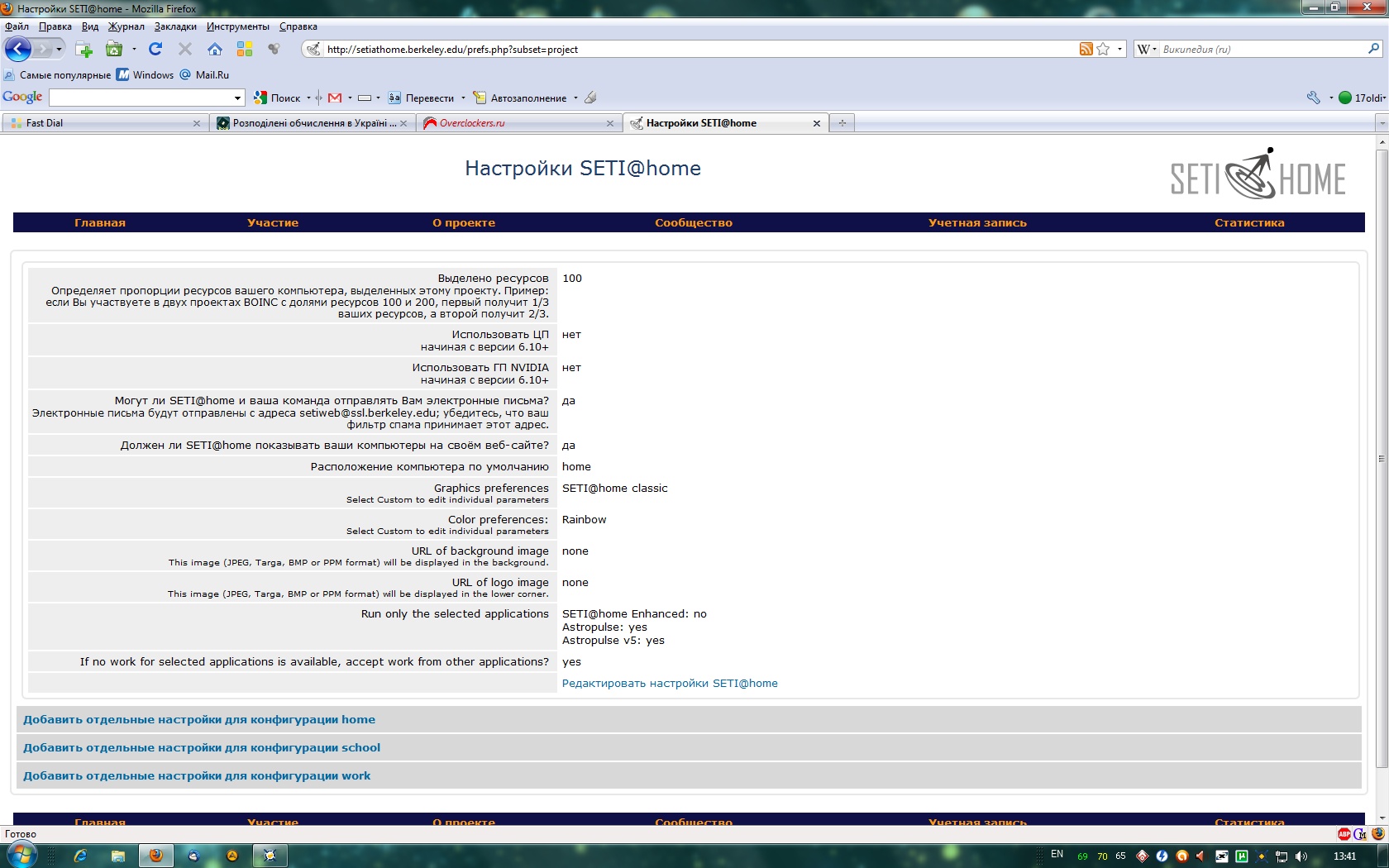Open the Справка menu
Screen dimensions: 1389x868
(x=298, y=26)
